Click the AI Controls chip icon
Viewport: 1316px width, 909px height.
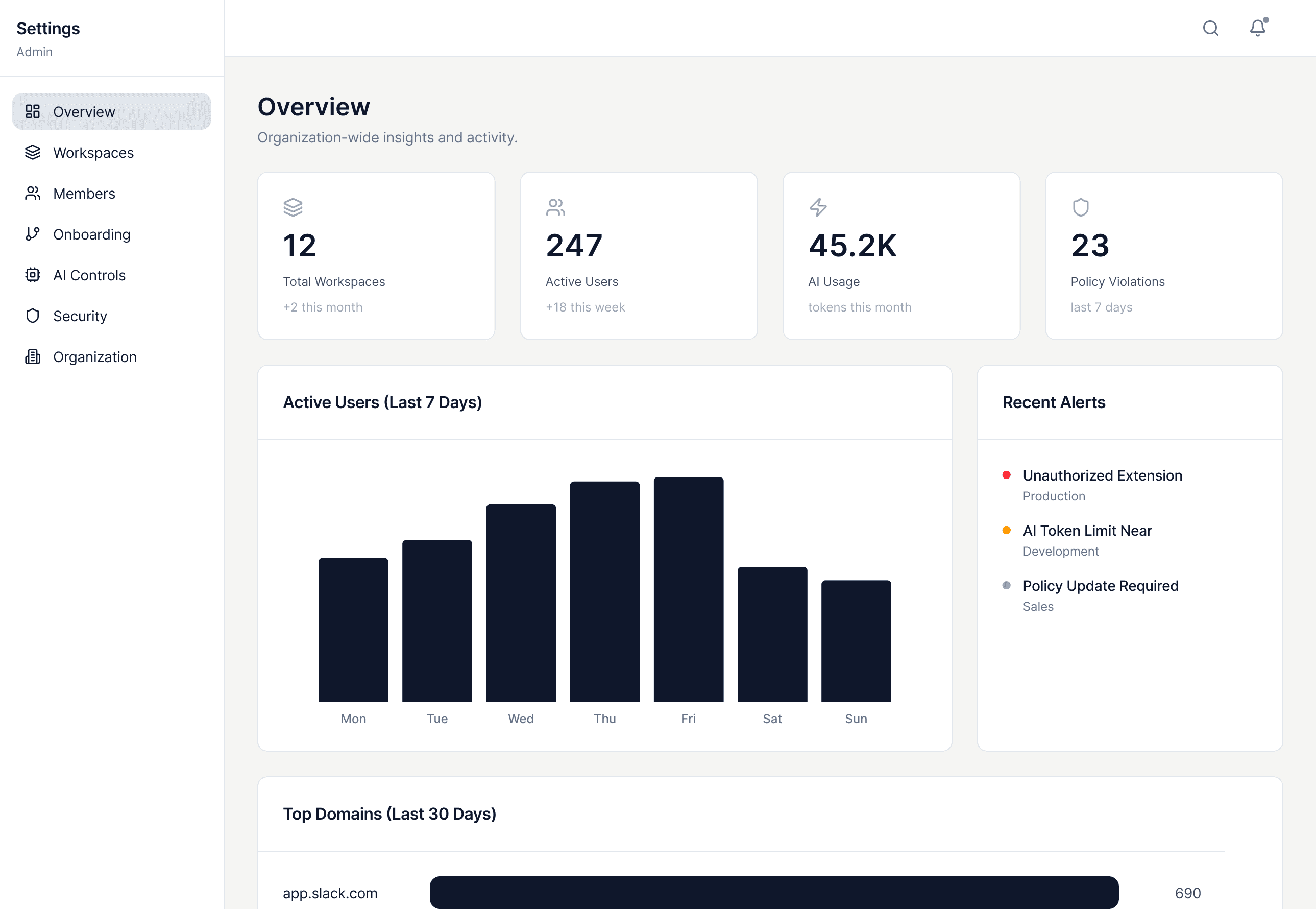(x=33, y=275)
